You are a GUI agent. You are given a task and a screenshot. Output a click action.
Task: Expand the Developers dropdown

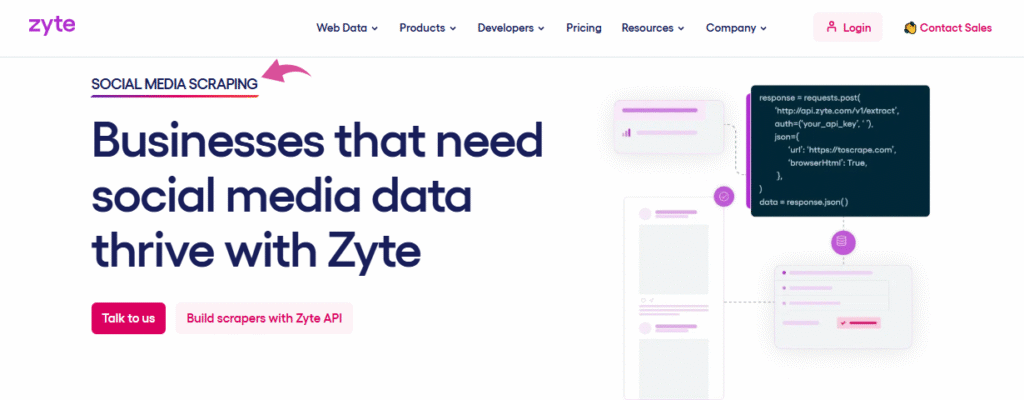point(510,28)
